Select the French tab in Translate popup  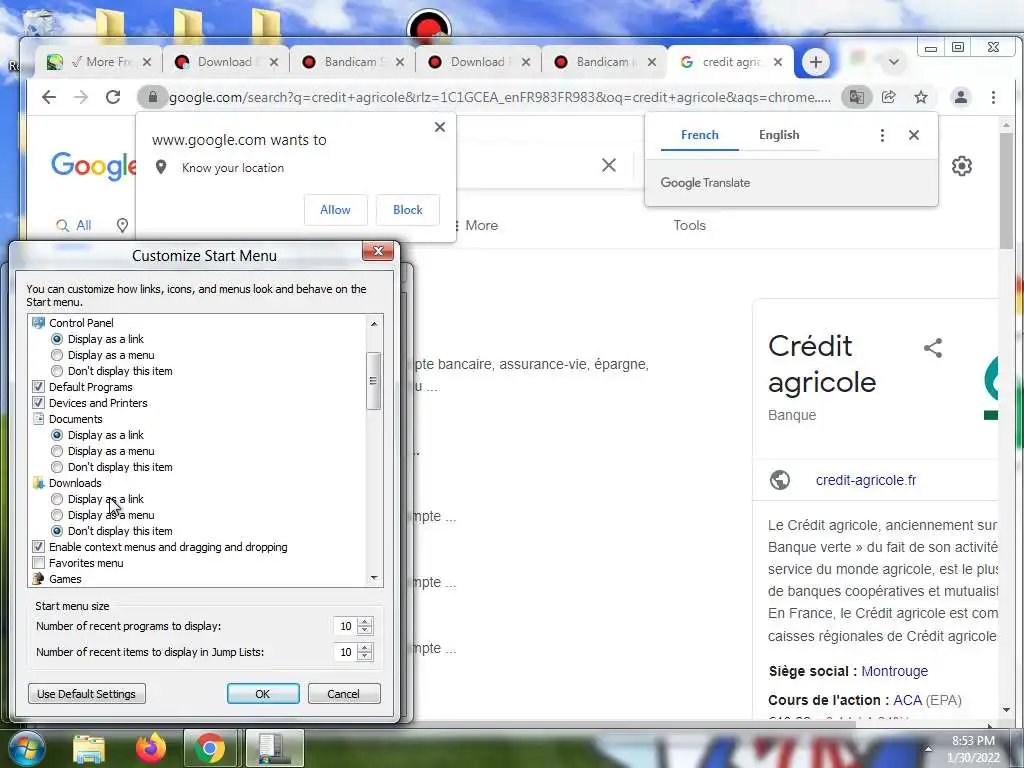[x=699, y=135]
